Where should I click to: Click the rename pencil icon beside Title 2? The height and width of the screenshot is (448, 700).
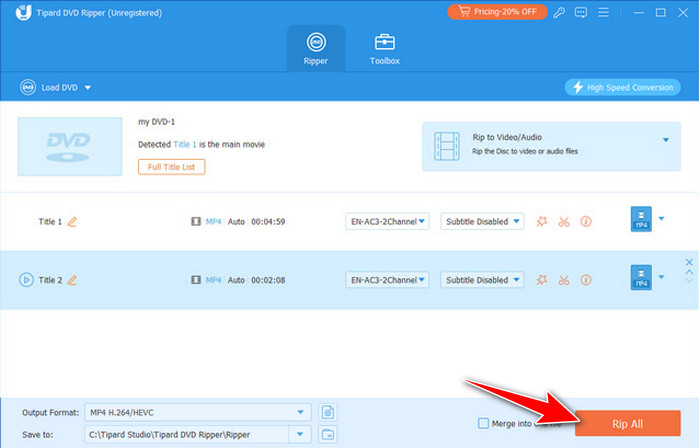coord(72,280)
